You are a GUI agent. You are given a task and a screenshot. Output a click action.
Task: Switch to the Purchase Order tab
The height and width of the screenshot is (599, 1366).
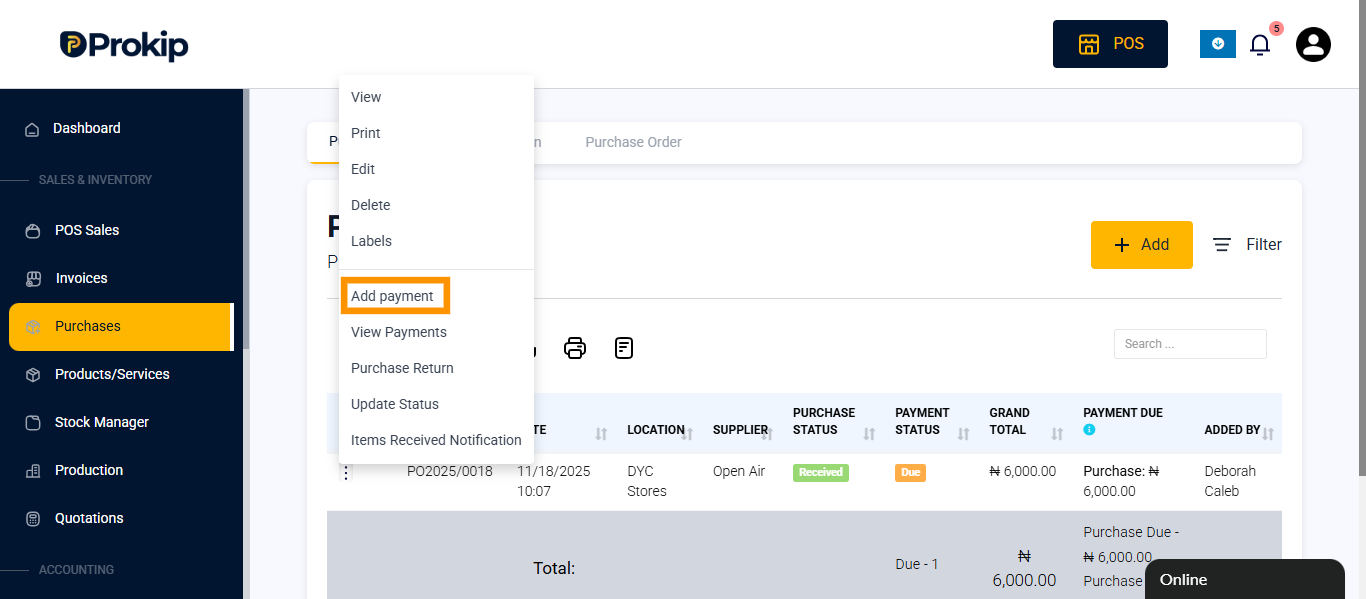click(x=633, y=142)
